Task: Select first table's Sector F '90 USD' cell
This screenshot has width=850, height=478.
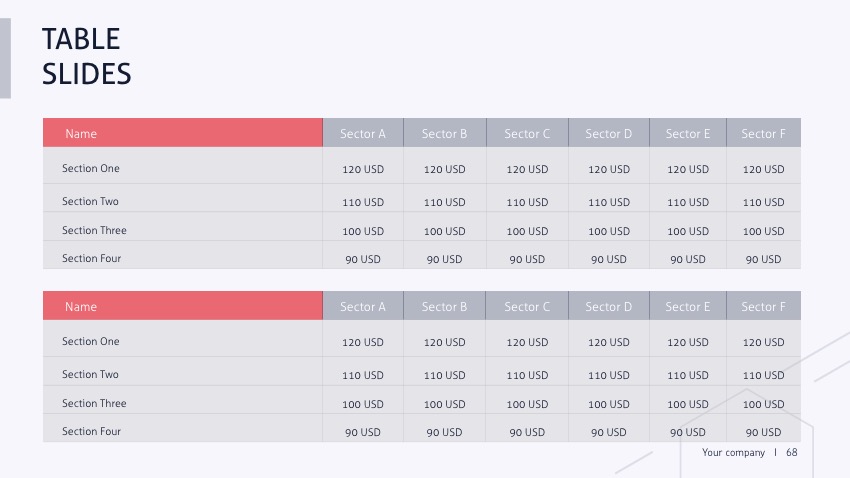Action: pyautogui.click(x=763, y=260)
